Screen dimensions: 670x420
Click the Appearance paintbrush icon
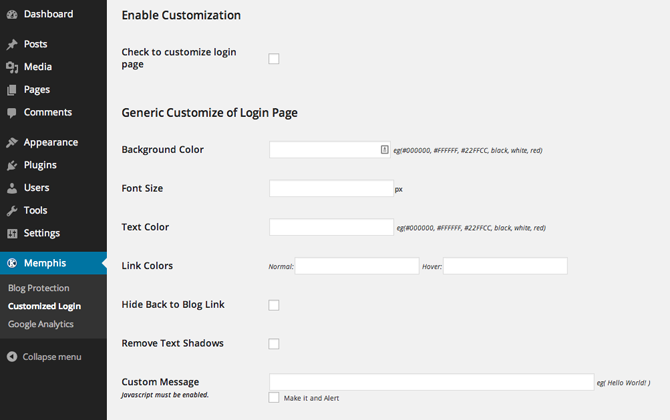(x=11, y=143)
